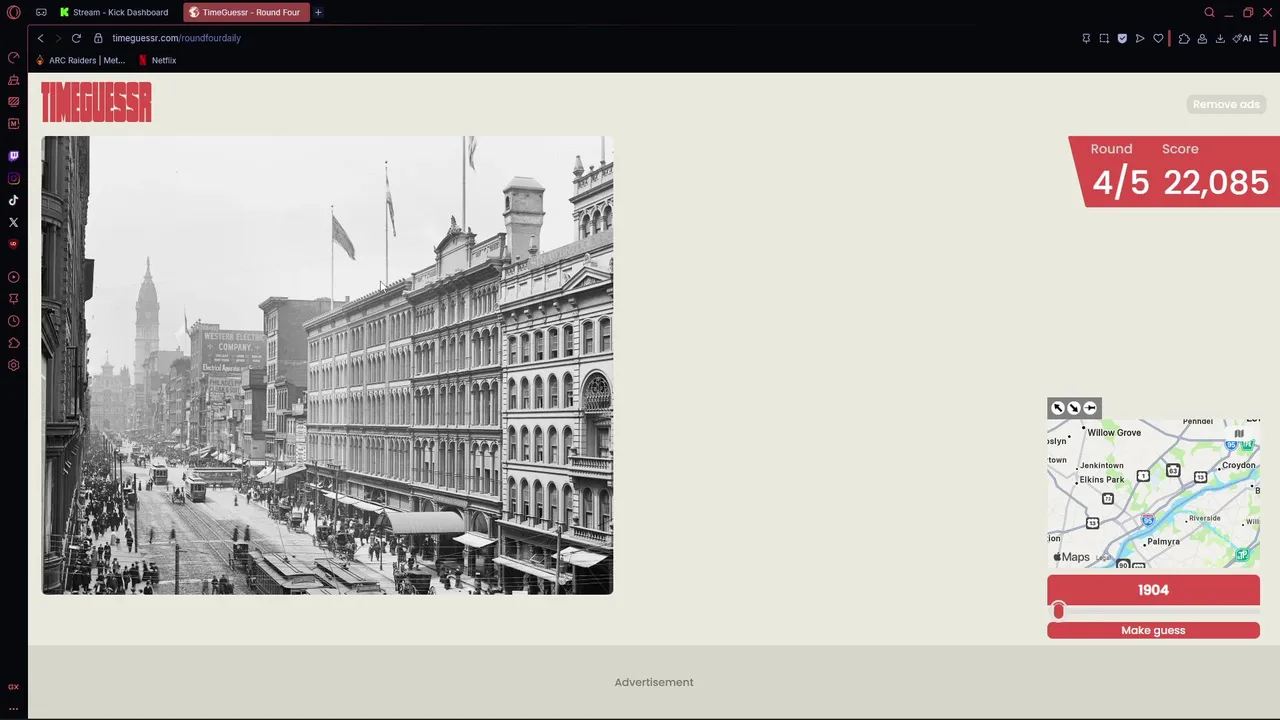Select the TimeGuessr - Round Four tab
This screenshot has width=1280, height=720.
[246, 12]
